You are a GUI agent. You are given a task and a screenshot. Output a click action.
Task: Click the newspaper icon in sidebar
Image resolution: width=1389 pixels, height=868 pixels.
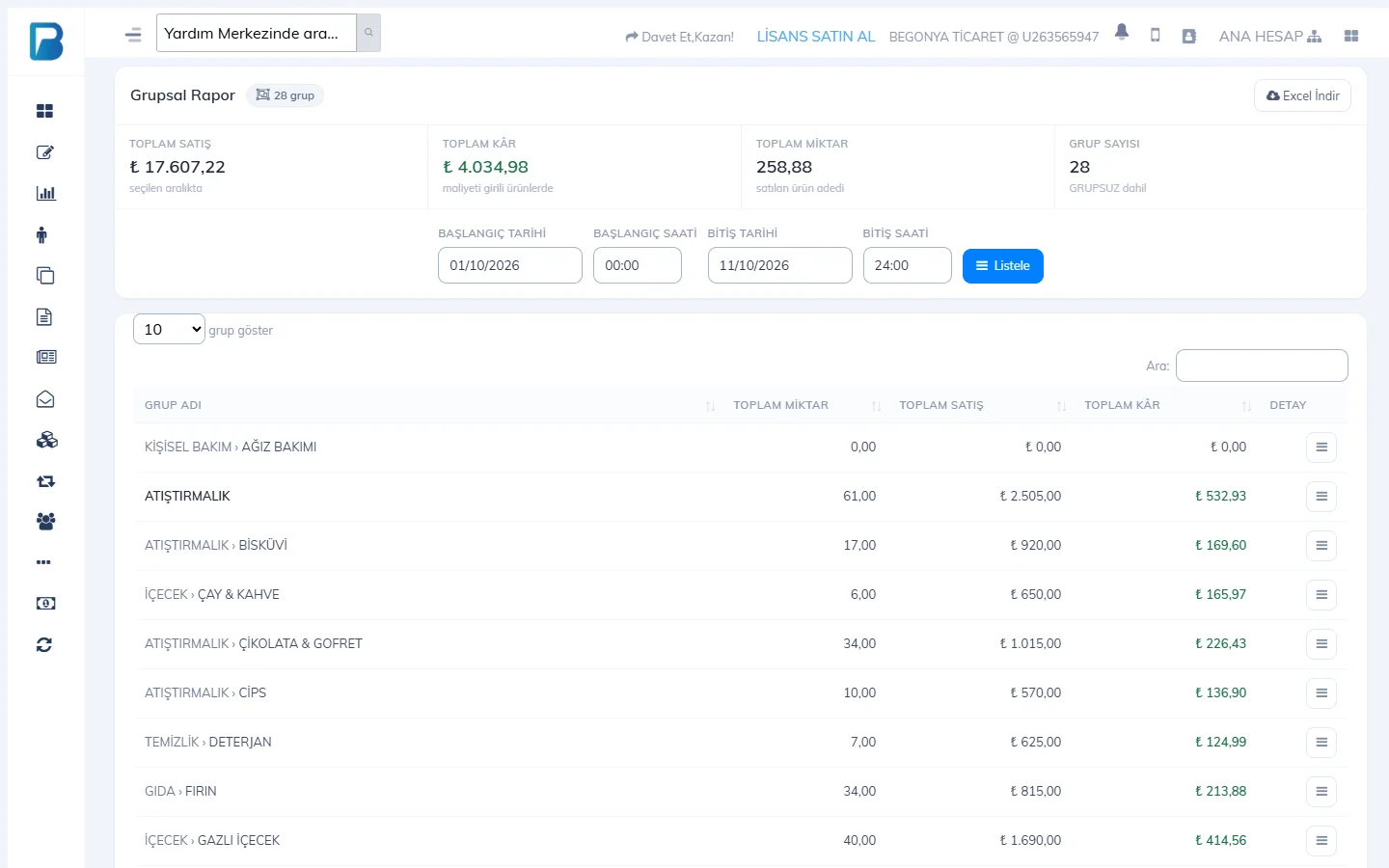click(x=46, y=357)
